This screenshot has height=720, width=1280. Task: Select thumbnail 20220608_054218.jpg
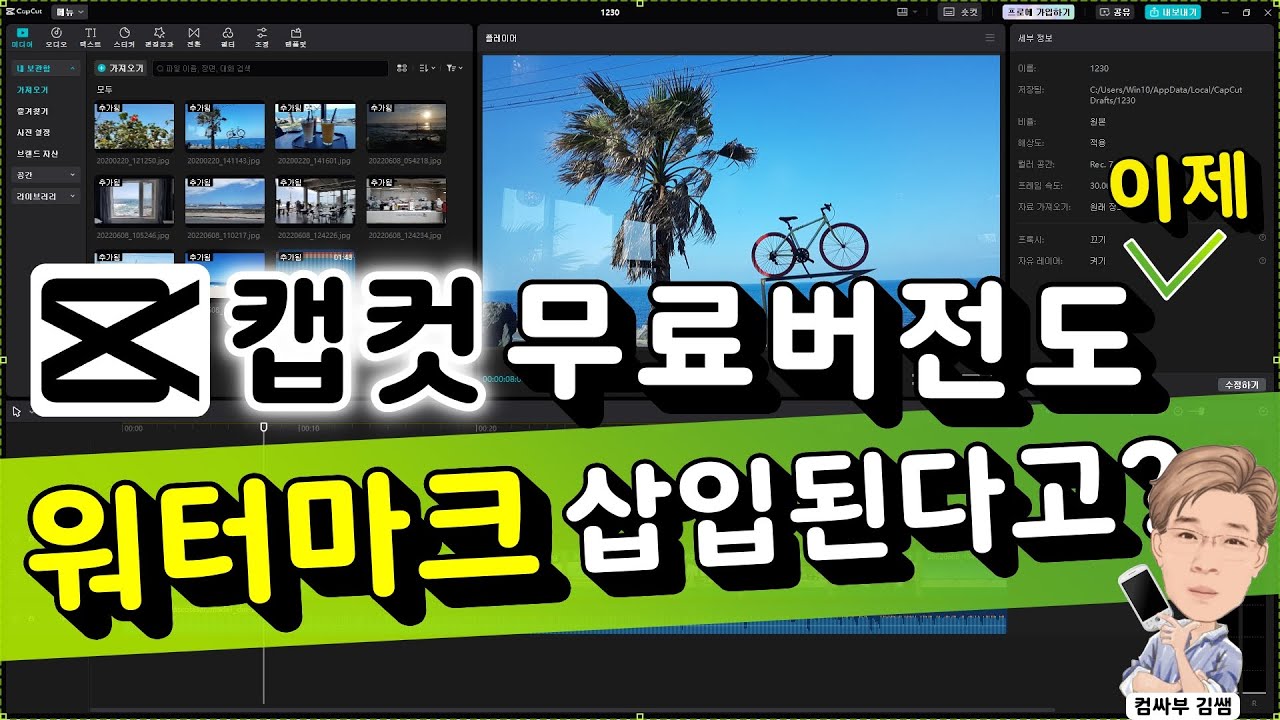tap(406, 126)
